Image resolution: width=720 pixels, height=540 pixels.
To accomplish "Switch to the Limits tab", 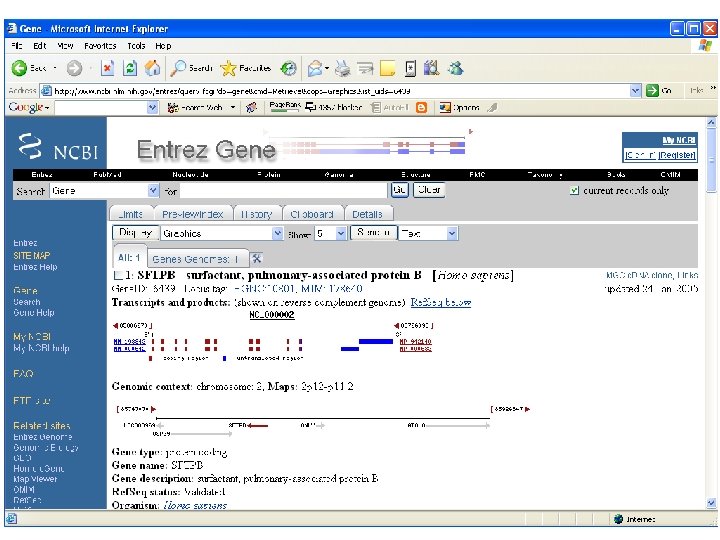I will coord(130,214).
